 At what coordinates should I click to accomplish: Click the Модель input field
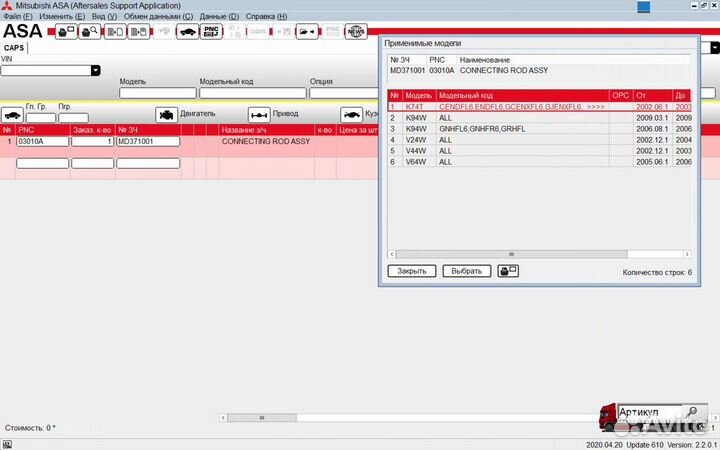157,93
